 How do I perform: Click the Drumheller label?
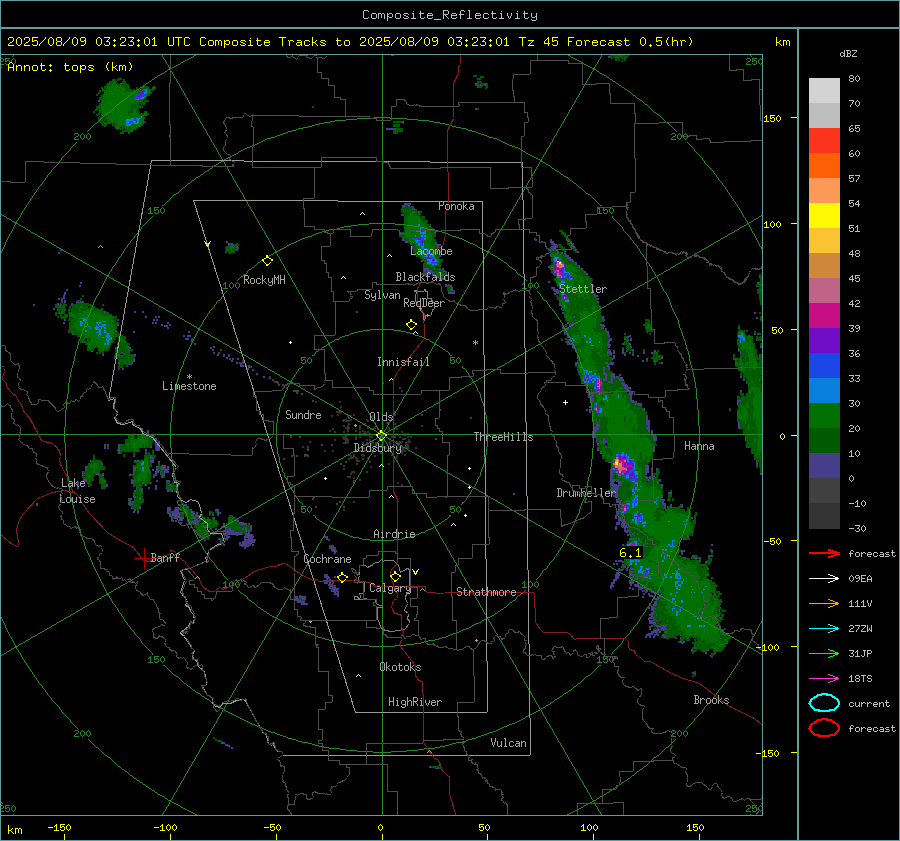586,493
